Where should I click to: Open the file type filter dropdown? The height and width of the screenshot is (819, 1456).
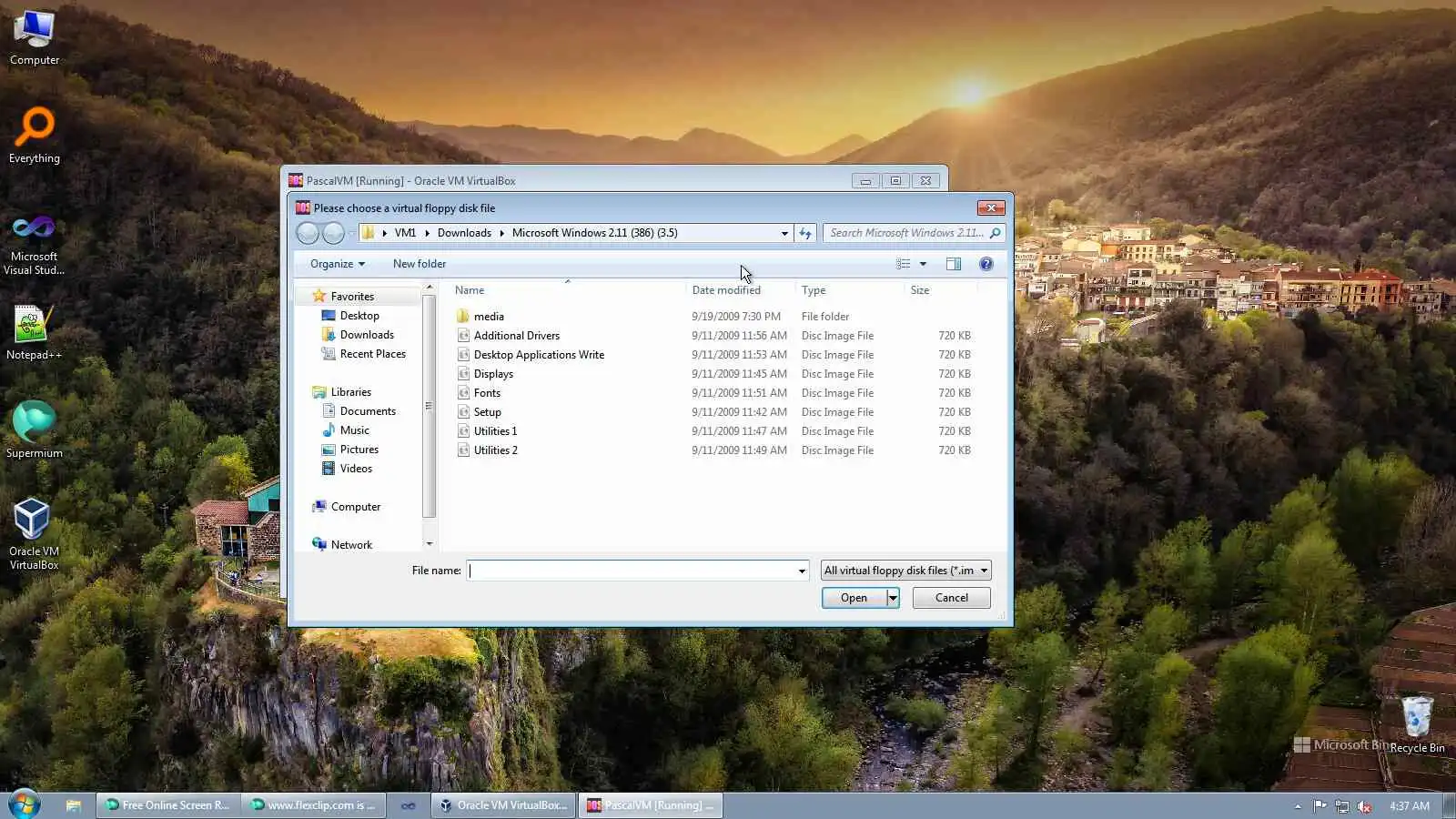(x=984, y=571)
